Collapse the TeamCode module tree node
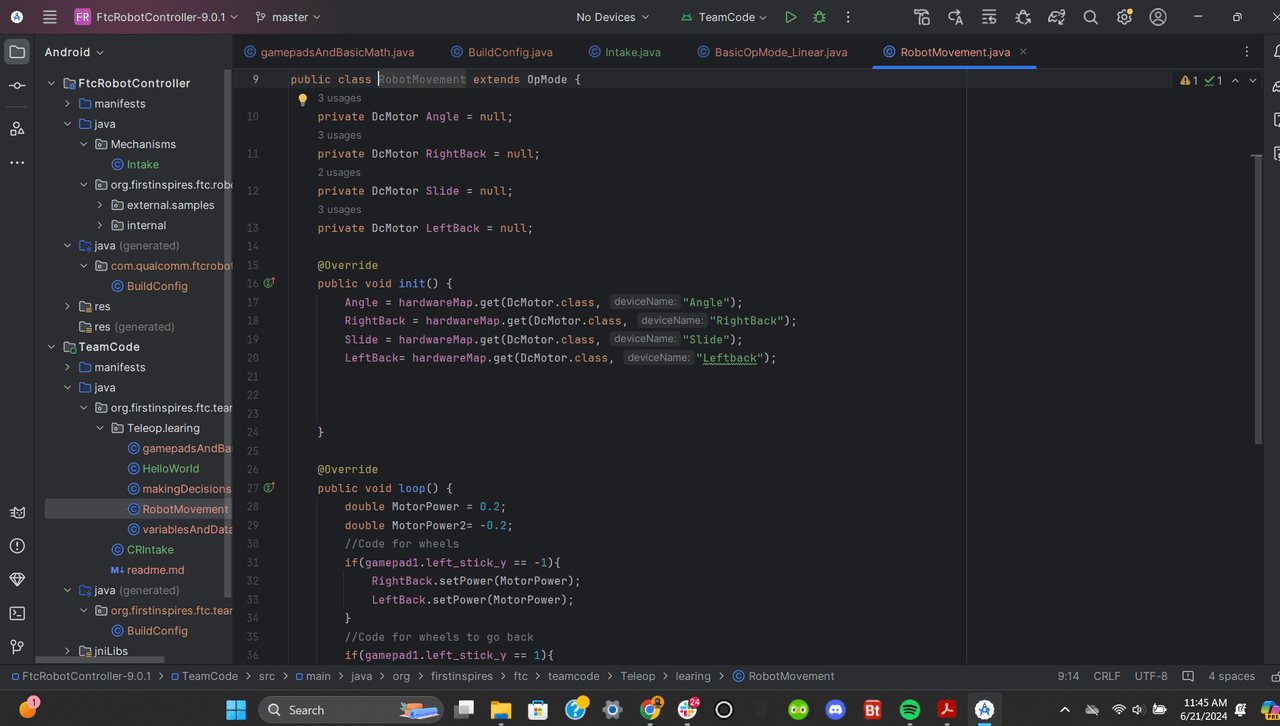 pos(52,347)
